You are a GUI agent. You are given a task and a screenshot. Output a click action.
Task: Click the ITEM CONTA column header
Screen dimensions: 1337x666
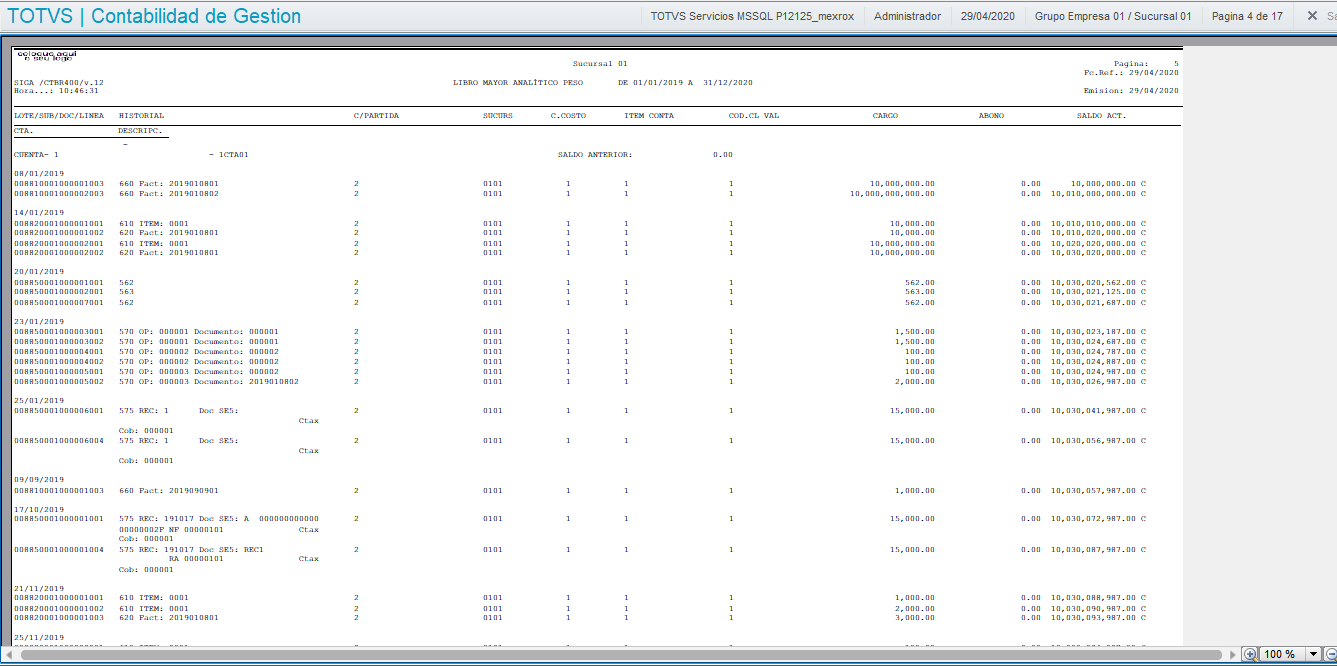click(x=649, y=115)
